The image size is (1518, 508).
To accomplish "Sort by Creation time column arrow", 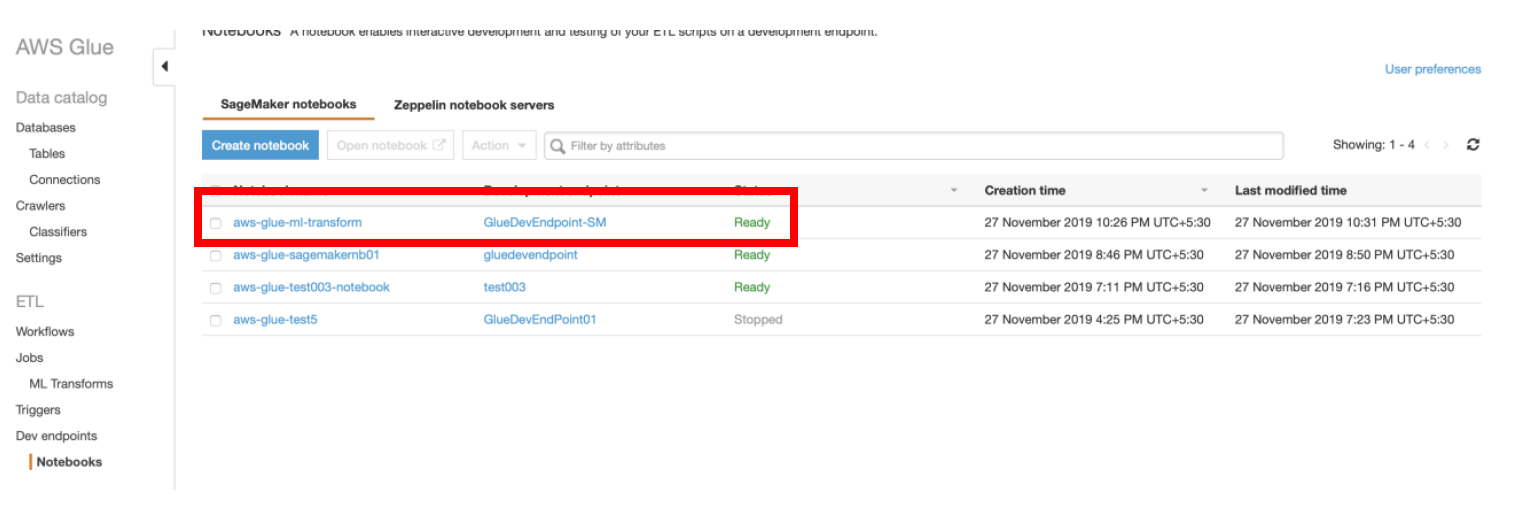I will click(x=1204, y=190).
